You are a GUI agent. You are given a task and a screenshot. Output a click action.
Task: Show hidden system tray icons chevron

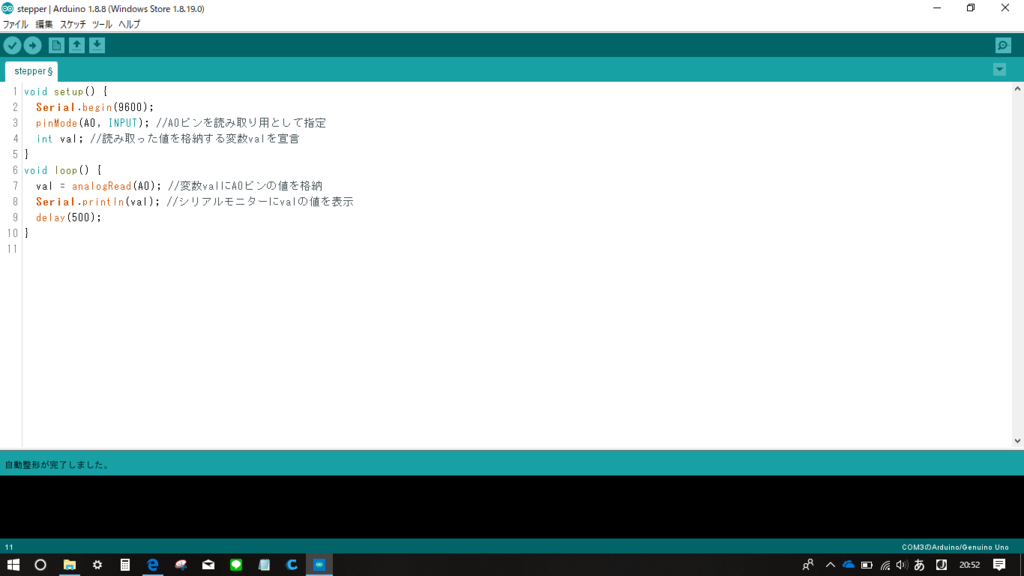831,565
